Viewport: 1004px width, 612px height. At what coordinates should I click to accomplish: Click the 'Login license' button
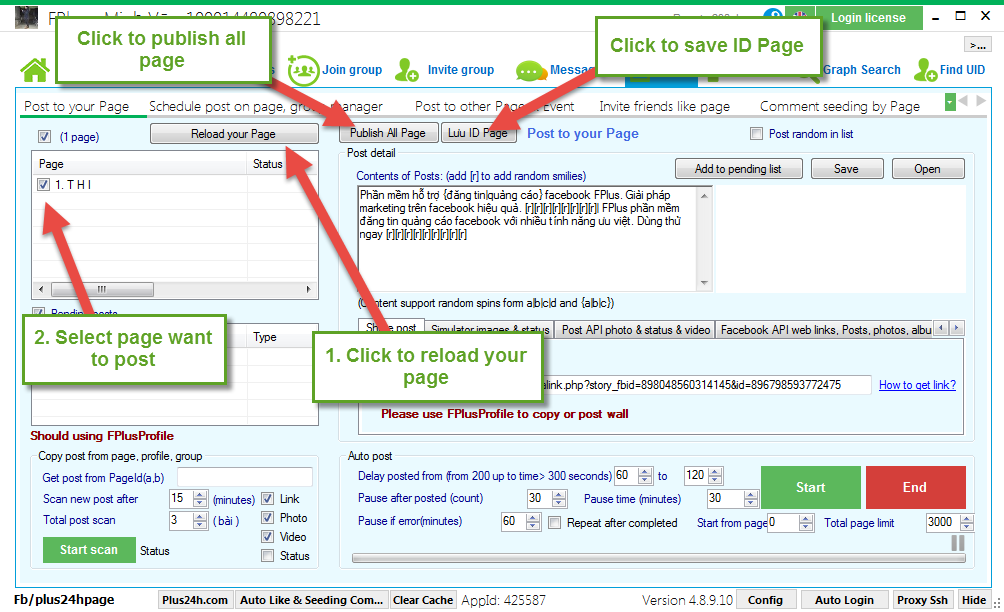point(868,18)
